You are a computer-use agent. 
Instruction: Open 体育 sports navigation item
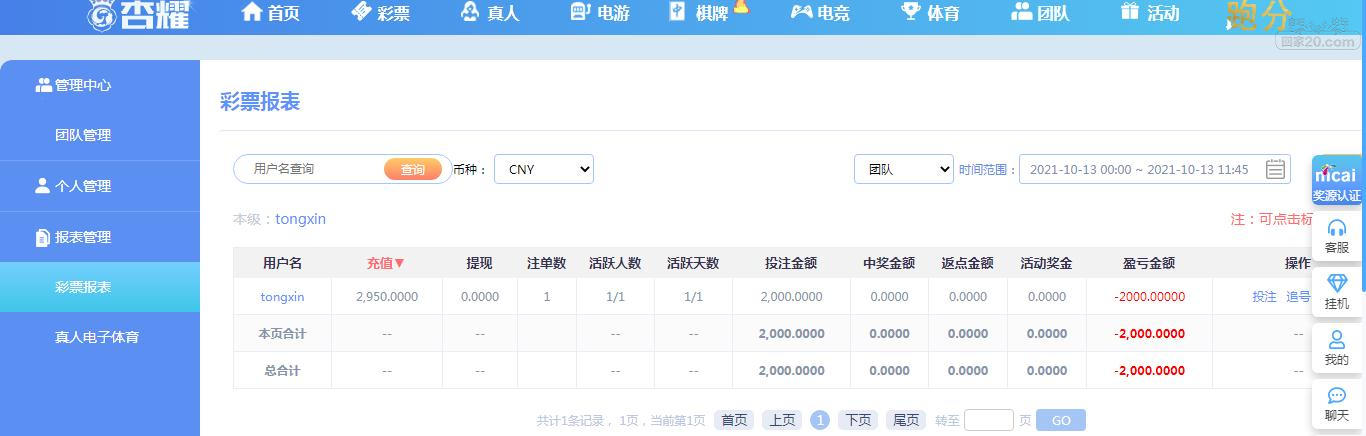930,13
